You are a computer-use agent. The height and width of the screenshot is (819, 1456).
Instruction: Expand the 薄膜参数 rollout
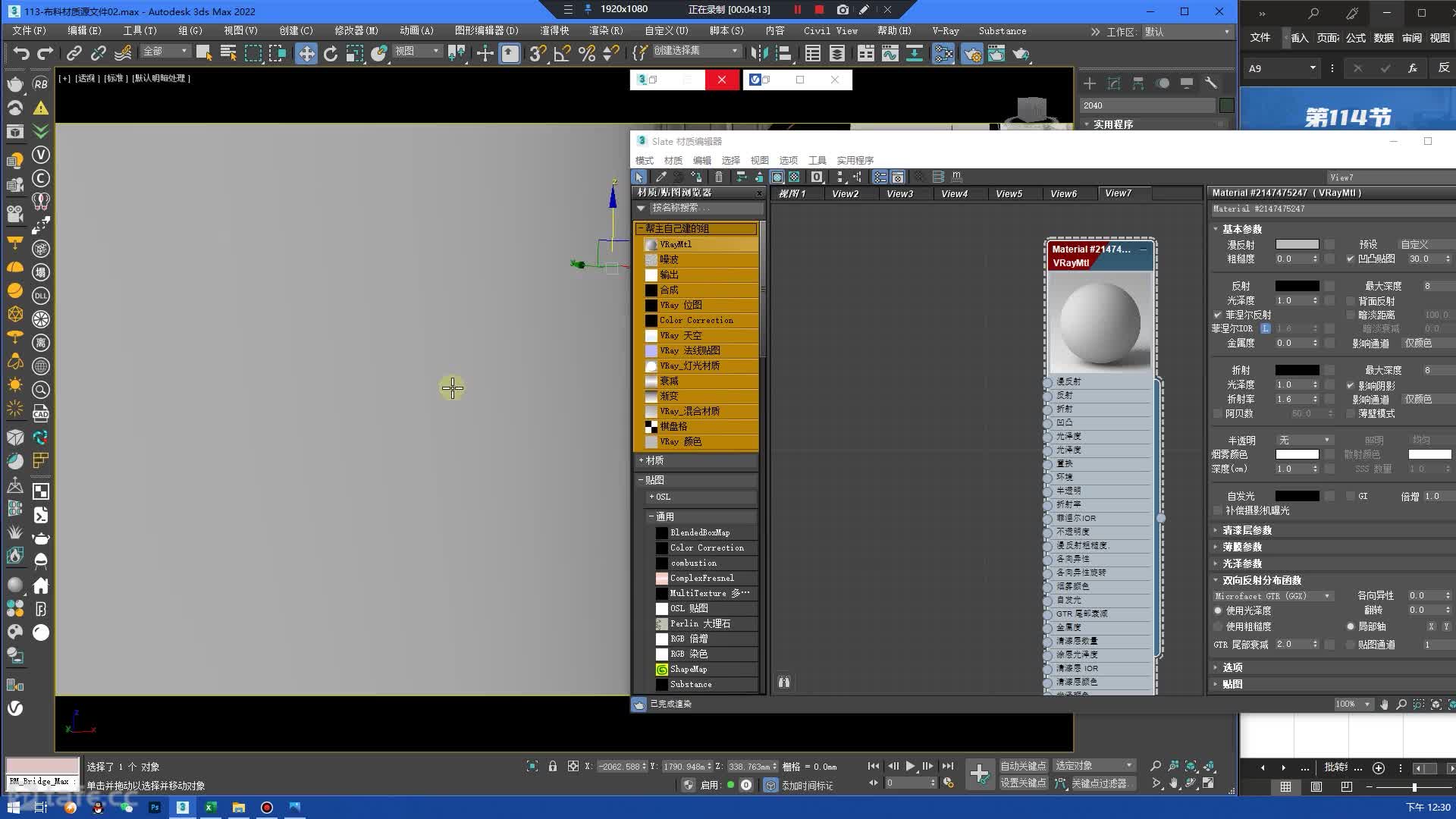tap(1242, 548)
